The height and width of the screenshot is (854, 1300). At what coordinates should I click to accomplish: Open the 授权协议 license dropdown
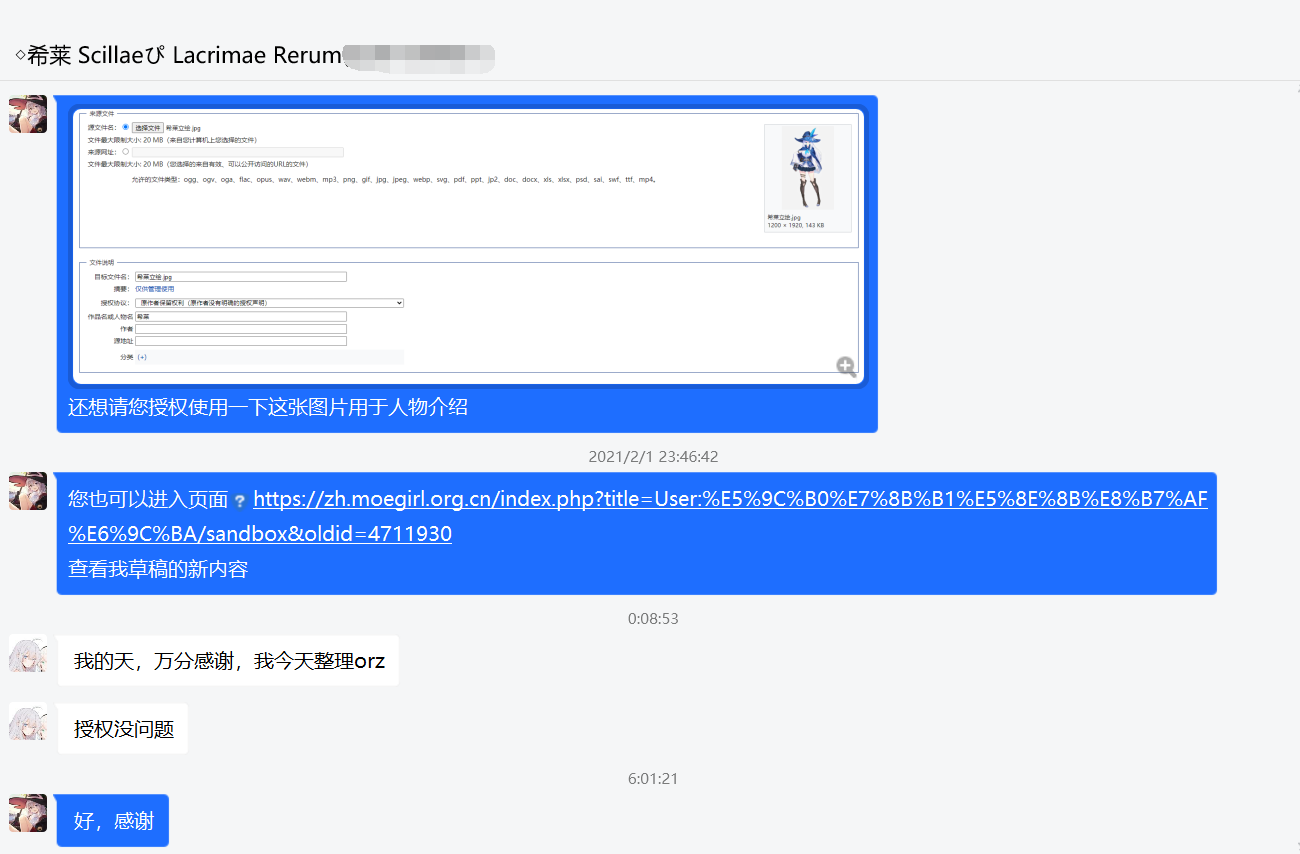(269, 302)
